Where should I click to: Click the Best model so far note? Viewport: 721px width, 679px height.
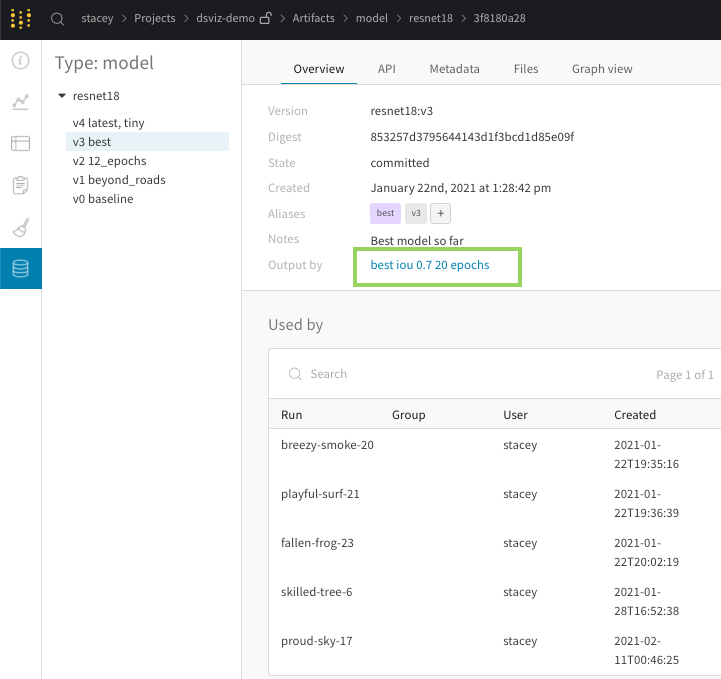pos(417,241)
